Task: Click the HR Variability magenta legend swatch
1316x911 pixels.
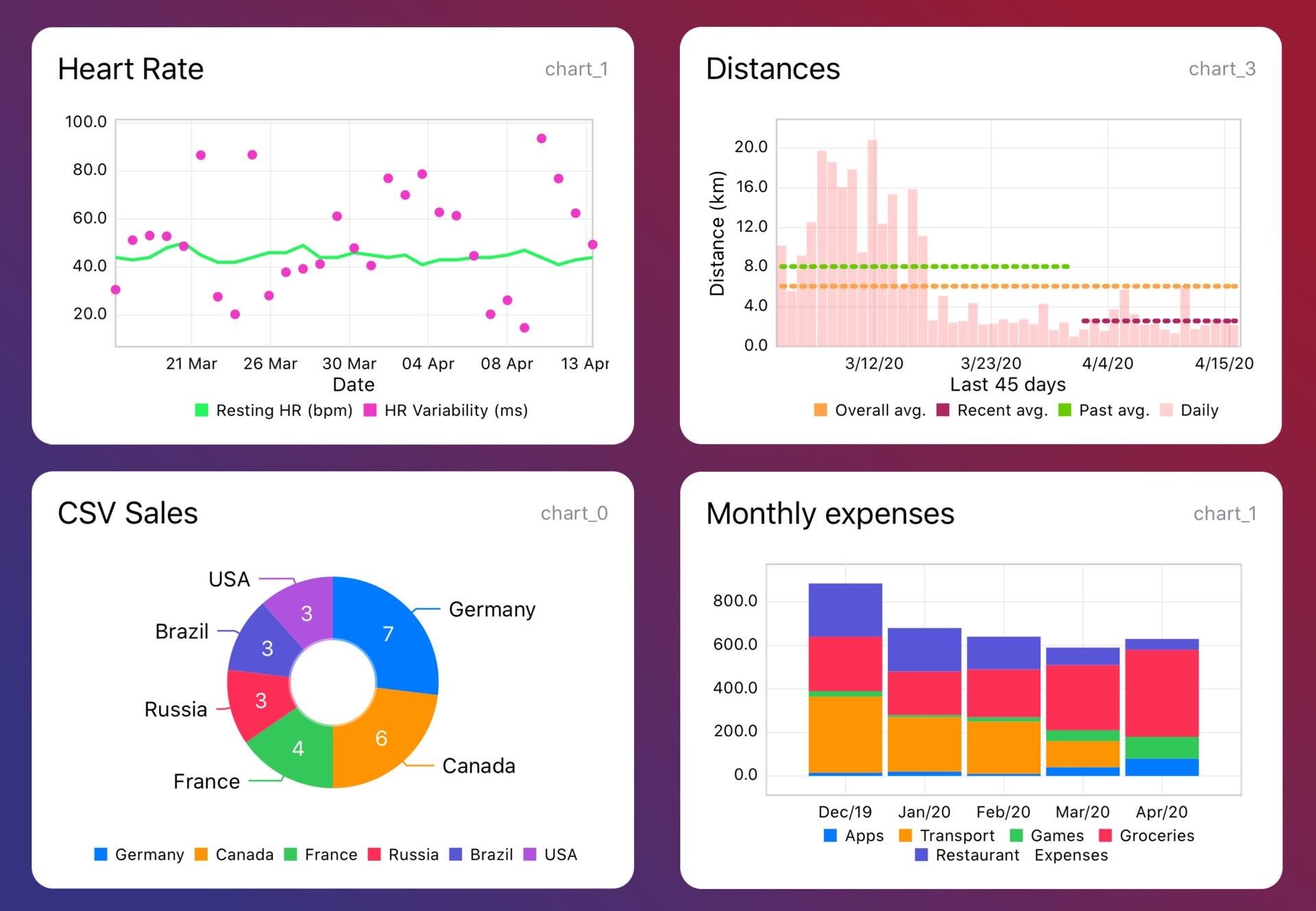Action: (370, 410)
